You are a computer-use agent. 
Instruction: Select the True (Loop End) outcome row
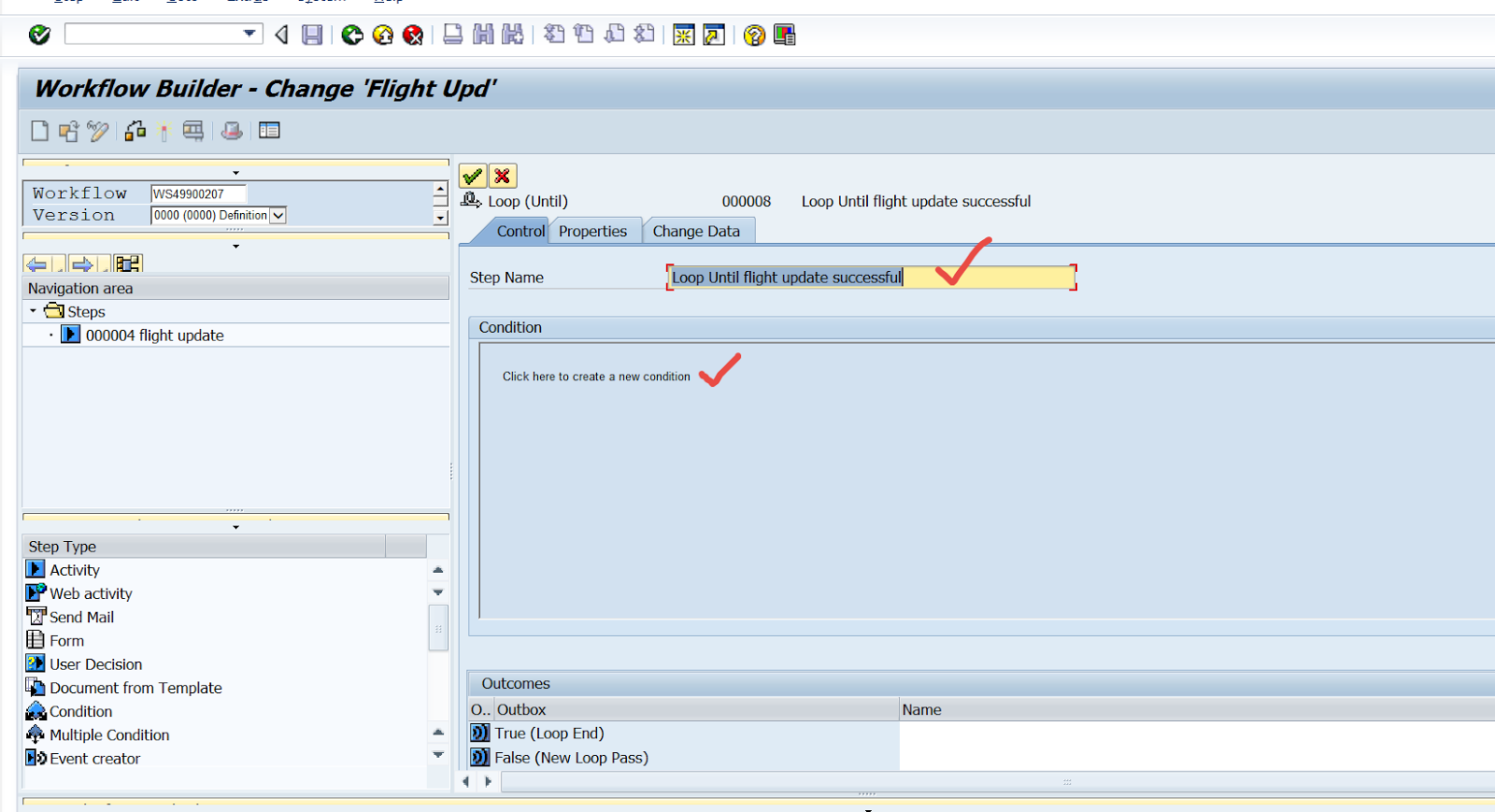[x=549, y=734]
